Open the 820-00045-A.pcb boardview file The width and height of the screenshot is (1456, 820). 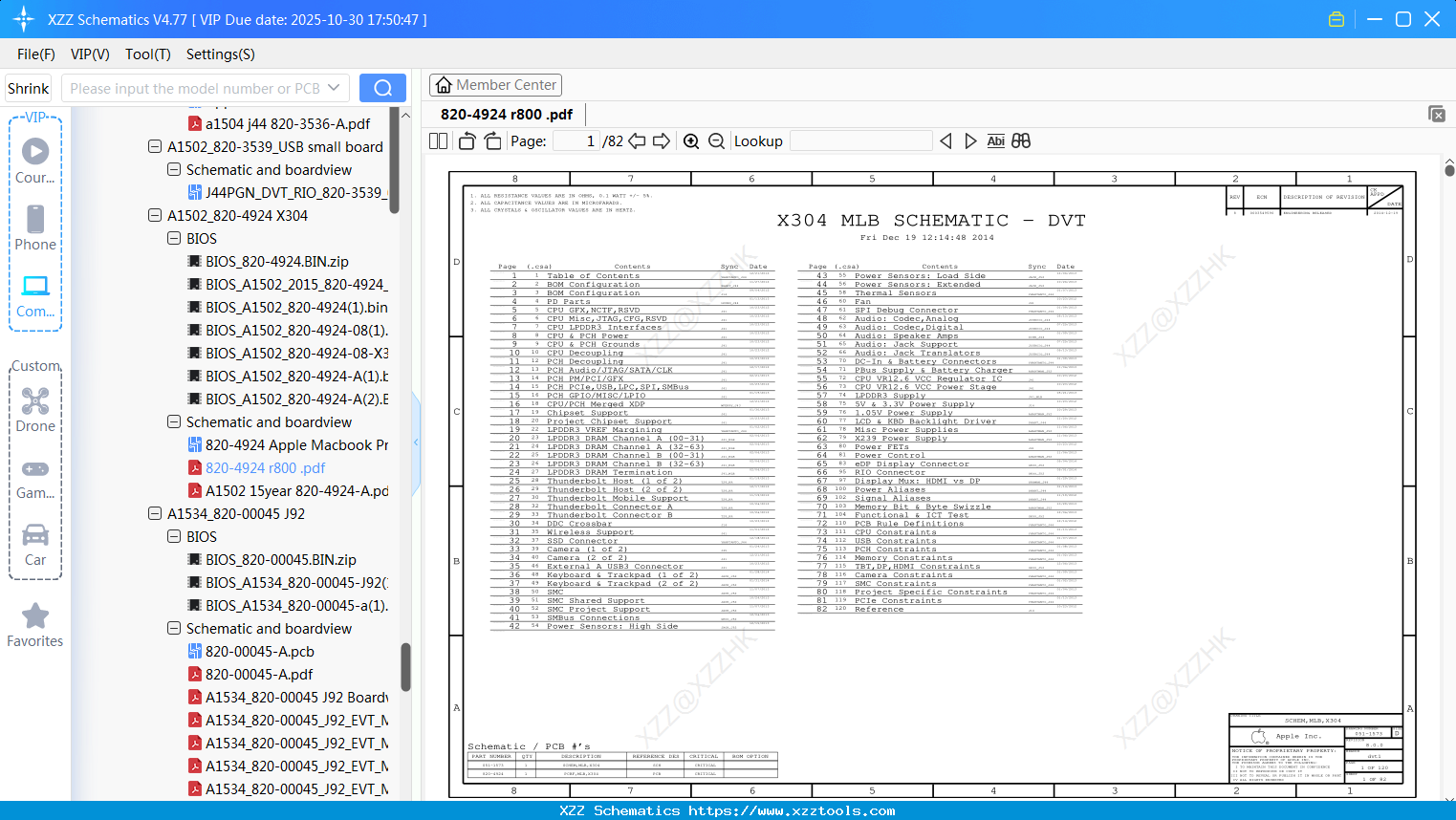click(260, 652)
